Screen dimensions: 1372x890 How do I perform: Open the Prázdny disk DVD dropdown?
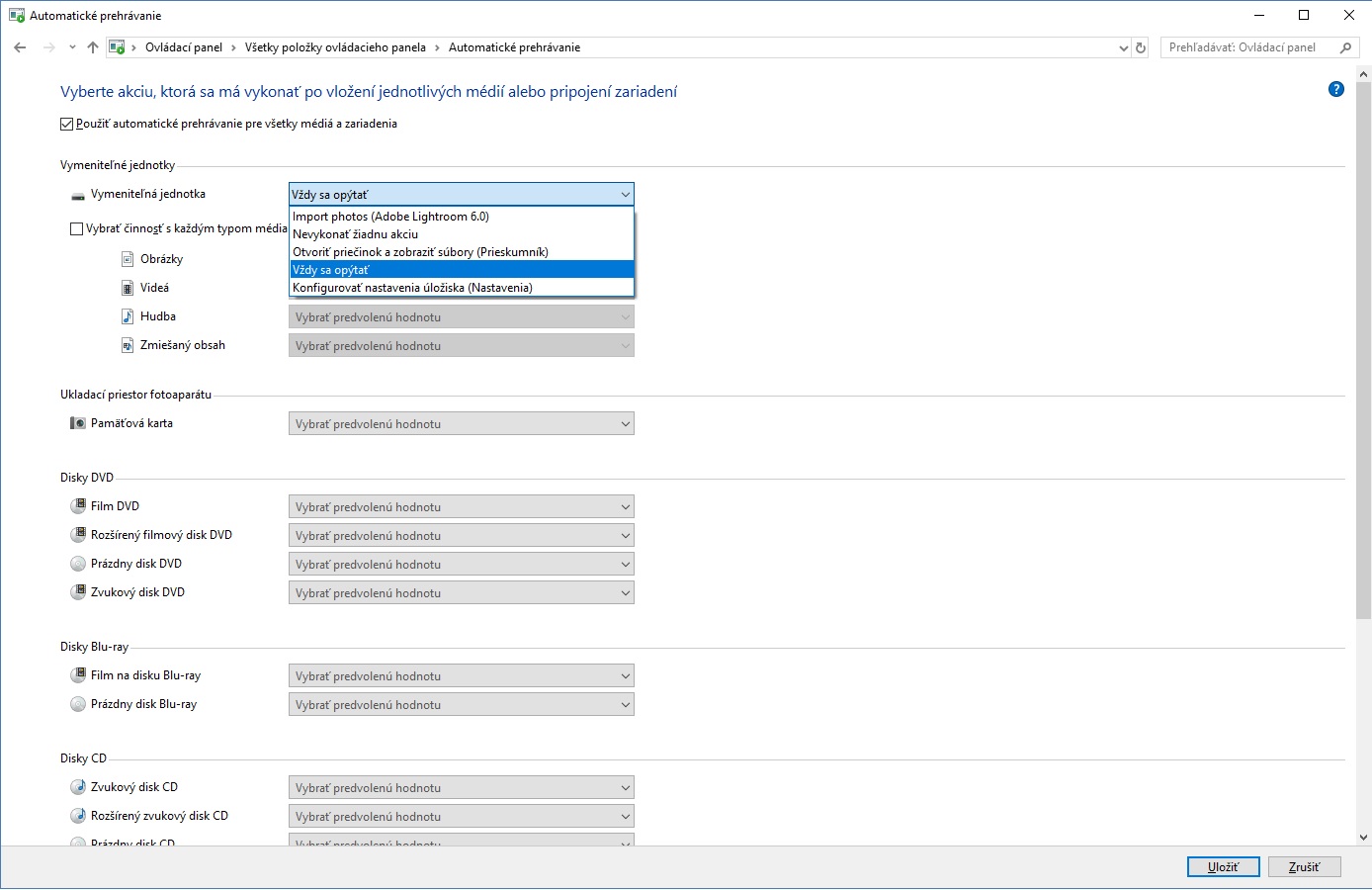pos(462,565)
